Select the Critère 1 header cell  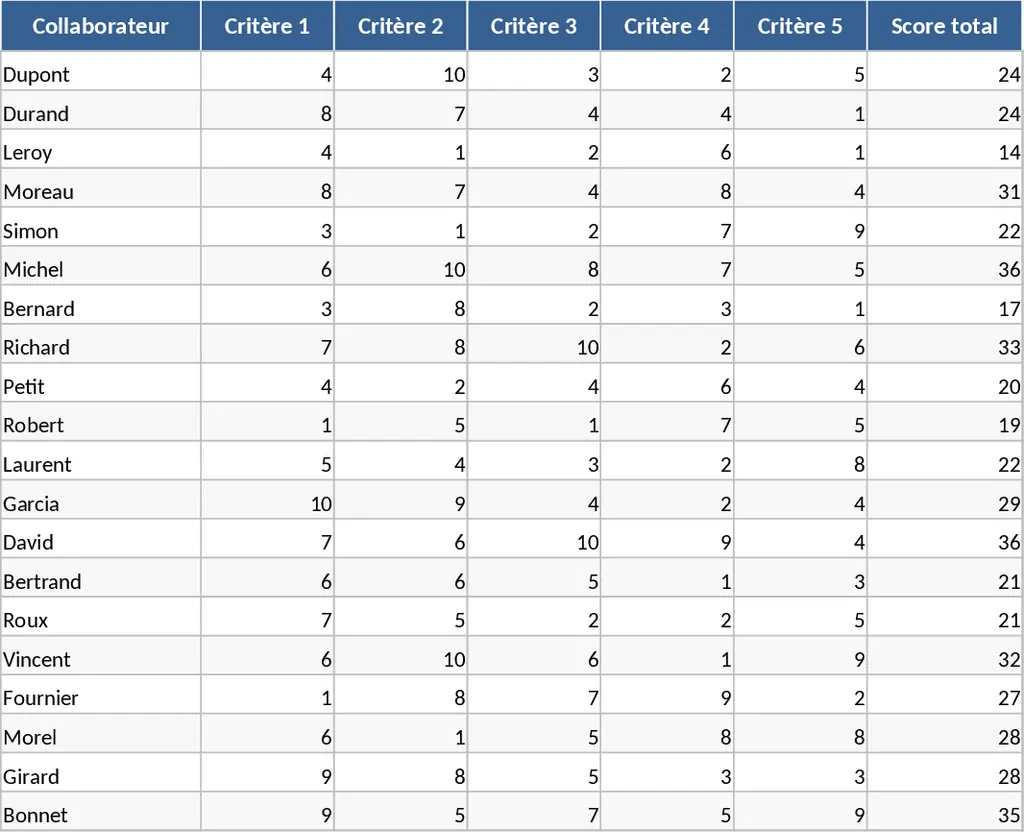[x=267, y=26]
